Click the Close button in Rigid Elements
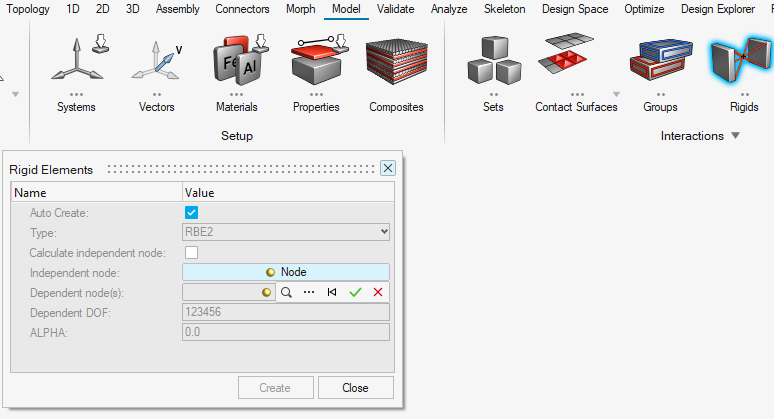This screenshot has height=419, width=774. 355,388
